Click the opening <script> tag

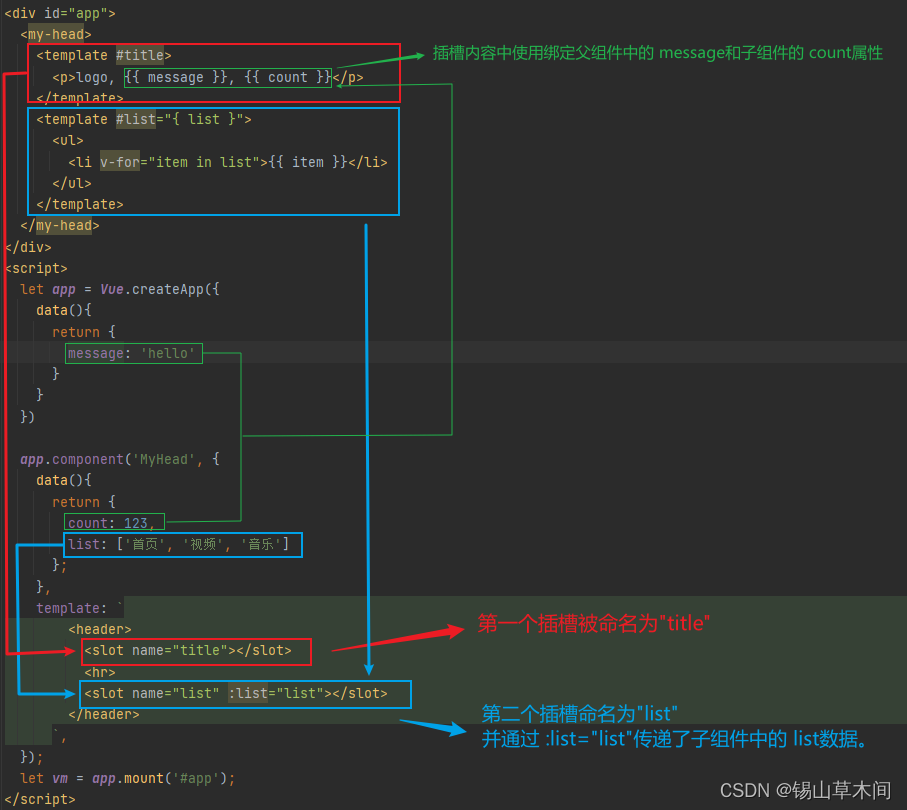(36, 268)
